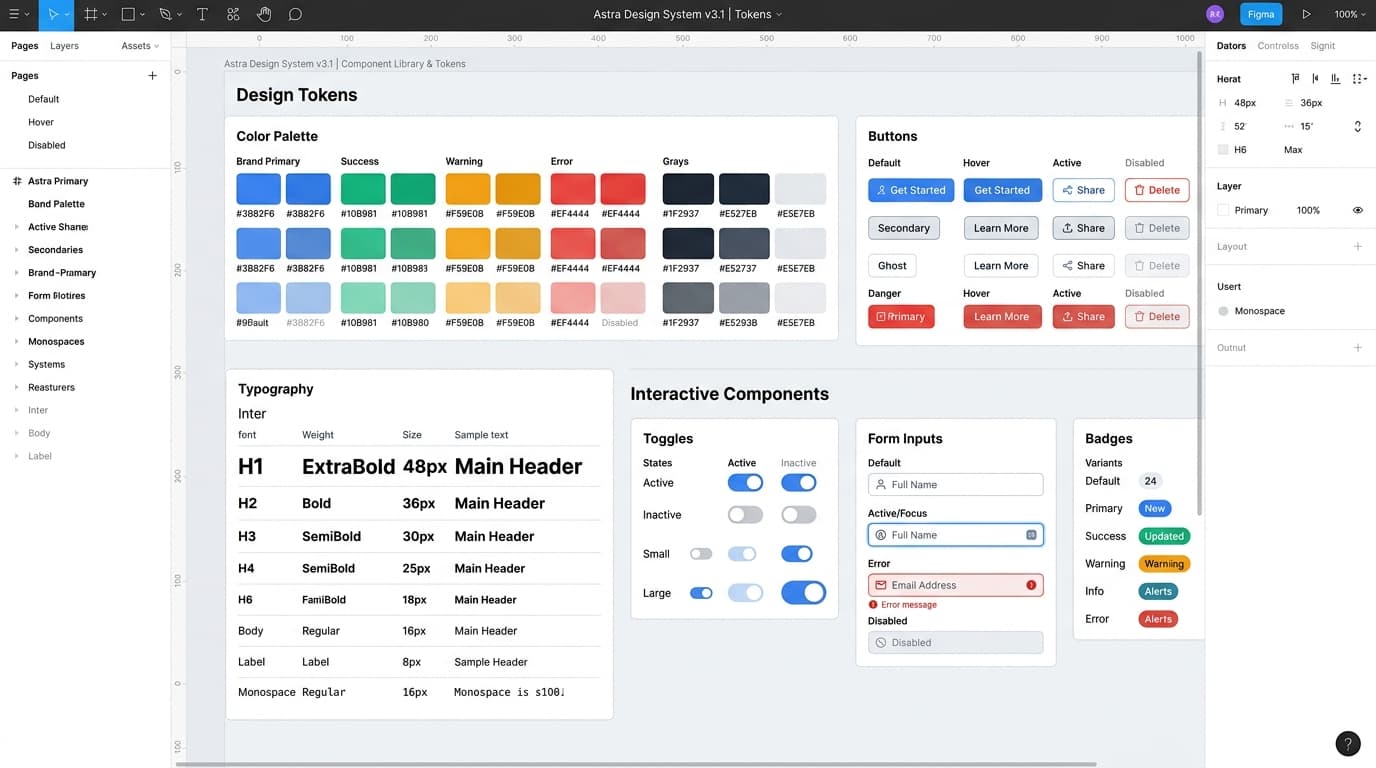Toggle the Primary layer visibility eye
Image resolution: width=1376 pixels, height=768 pixels.
click(1357, 210)
